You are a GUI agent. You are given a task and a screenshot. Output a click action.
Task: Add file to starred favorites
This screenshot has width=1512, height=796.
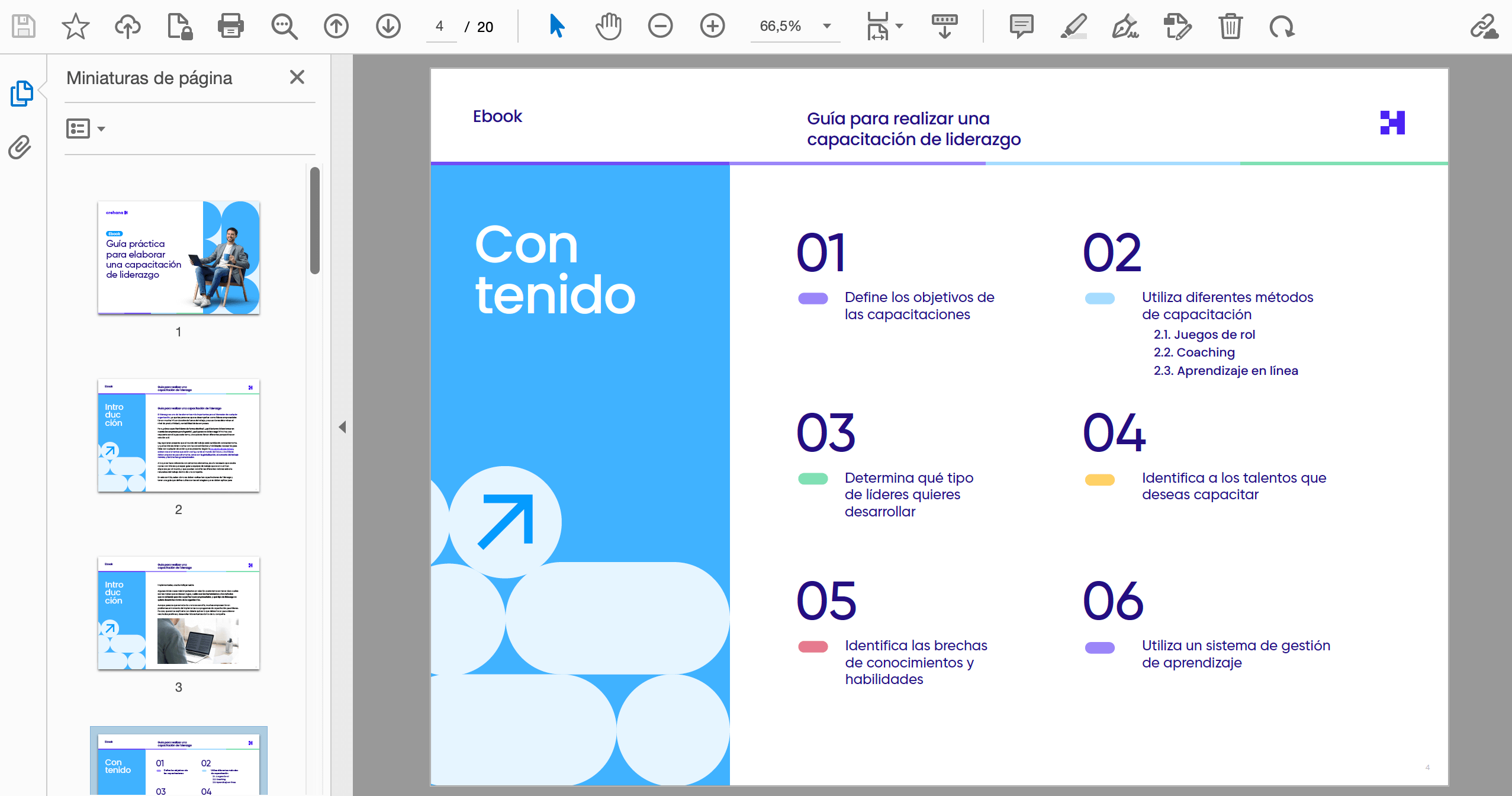click(x=75, y=26)
